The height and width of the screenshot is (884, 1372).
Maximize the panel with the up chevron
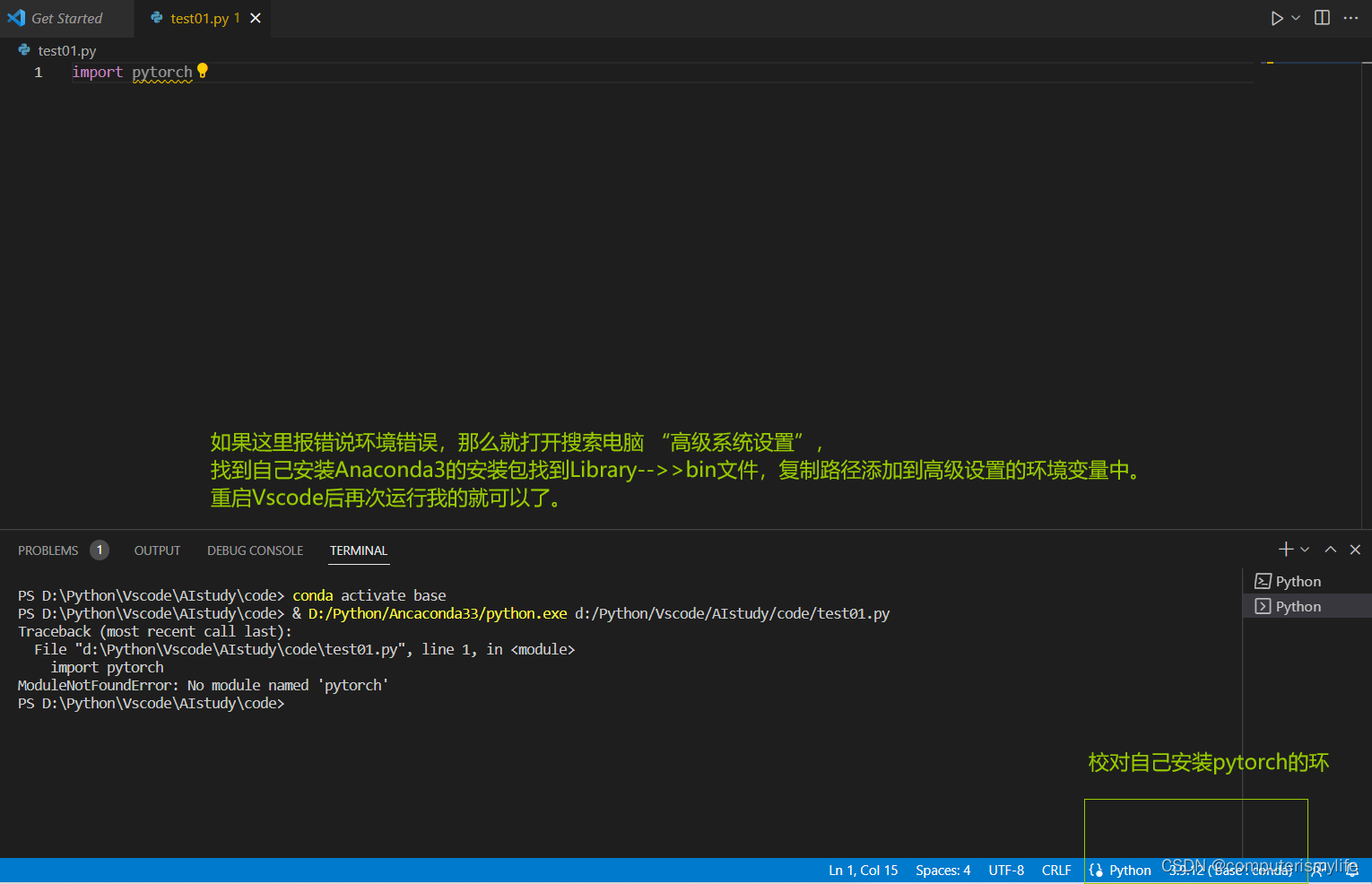click(x=1331, y=550)
